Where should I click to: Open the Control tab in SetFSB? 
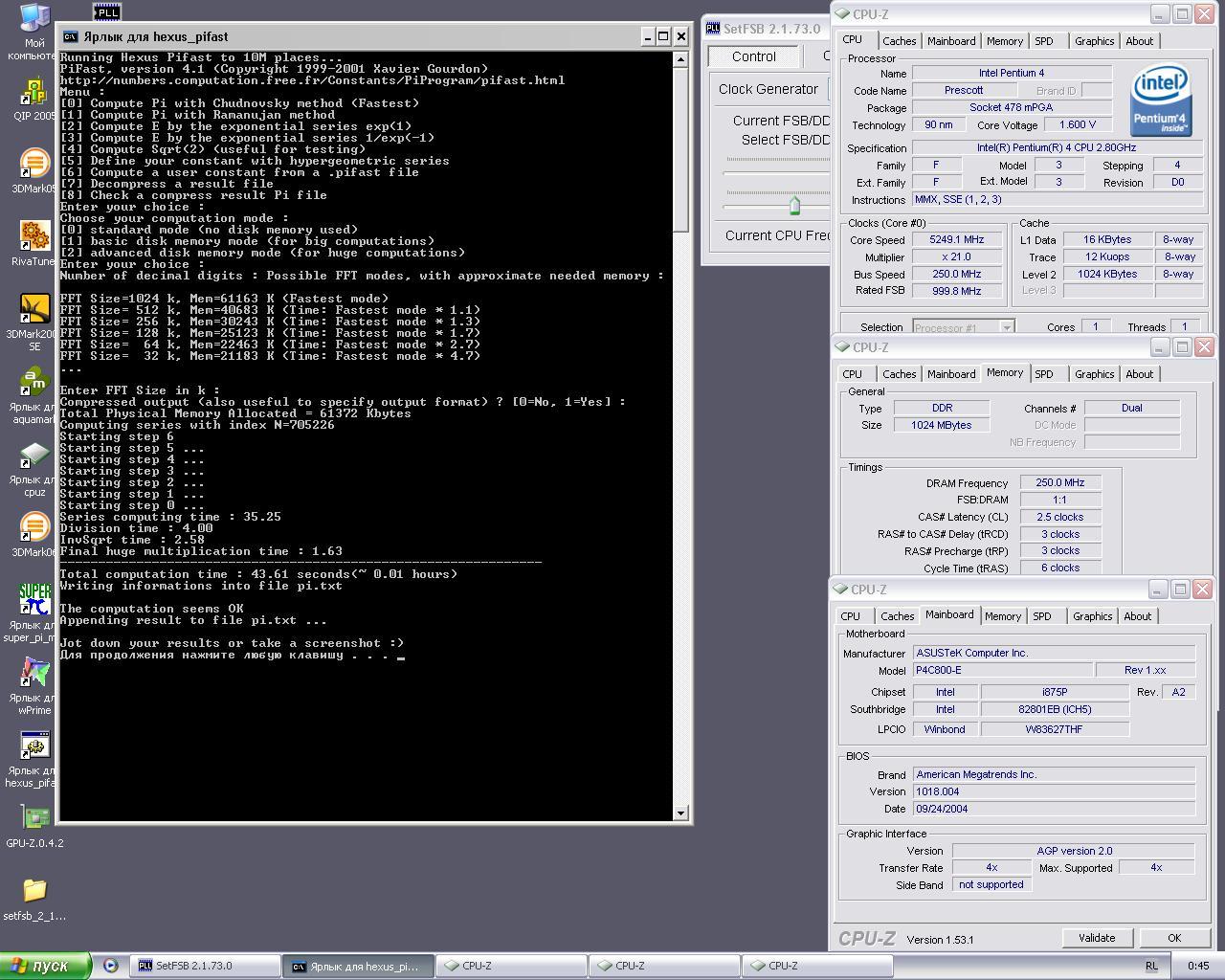(x=754, y=56)
